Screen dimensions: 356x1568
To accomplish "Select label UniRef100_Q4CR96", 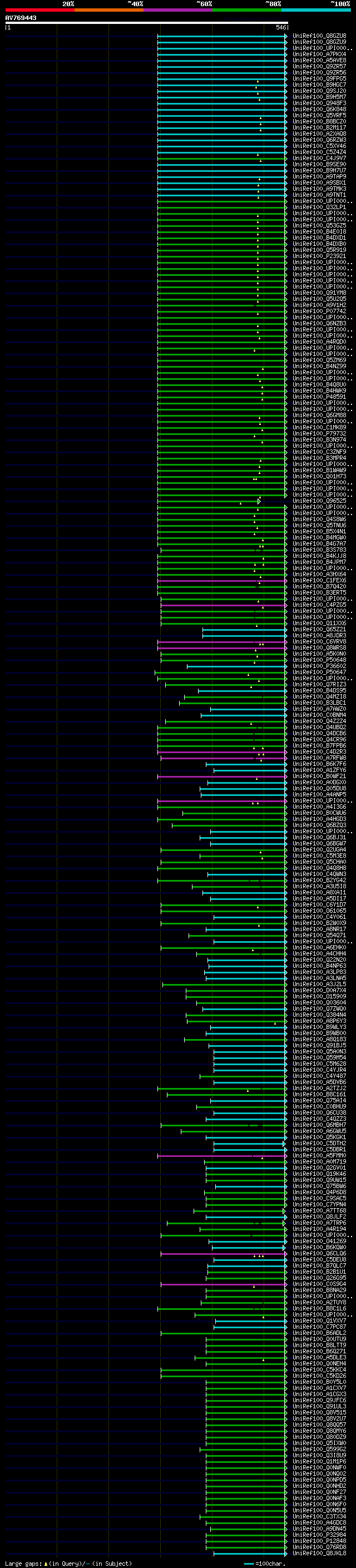I will (319, 739).
